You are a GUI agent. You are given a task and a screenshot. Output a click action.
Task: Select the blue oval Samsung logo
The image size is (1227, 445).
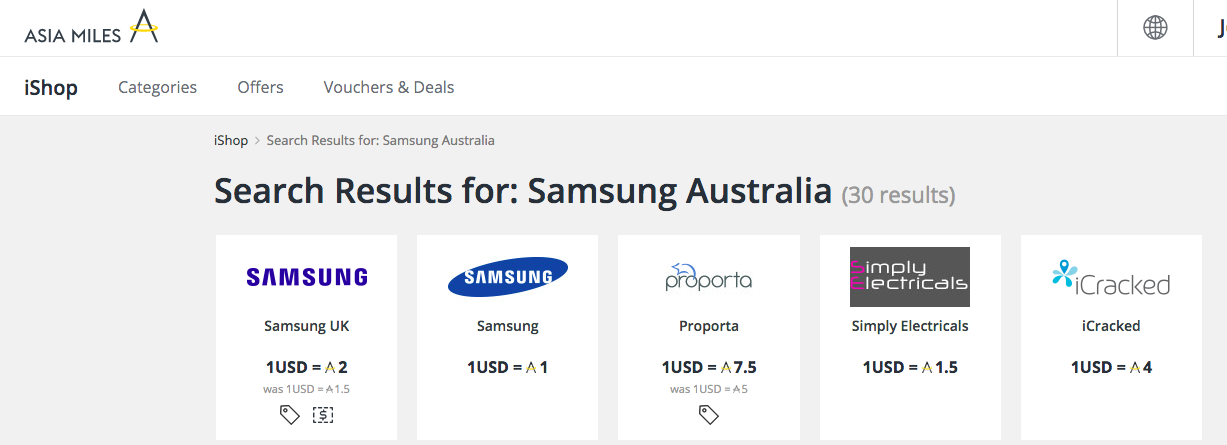click(508, 277)
